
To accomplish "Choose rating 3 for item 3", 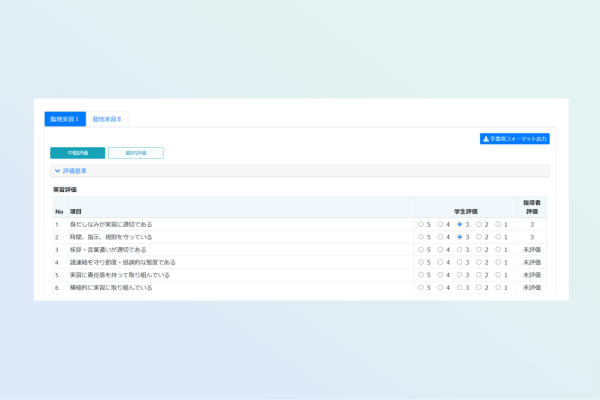I will [459, 250].
